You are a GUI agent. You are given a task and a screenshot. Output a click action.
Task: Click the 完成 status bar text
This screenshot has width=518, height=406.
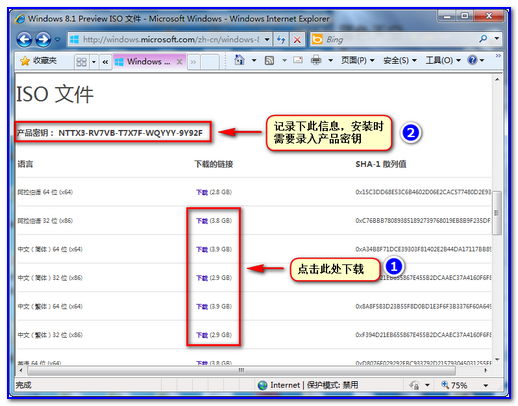click(x=23, y=385)
